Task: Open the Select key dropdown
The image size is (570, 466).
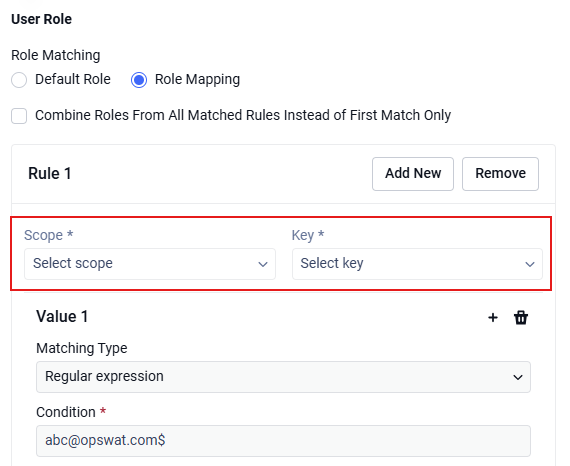Action: pyautogui.click(x=417, y=264)
